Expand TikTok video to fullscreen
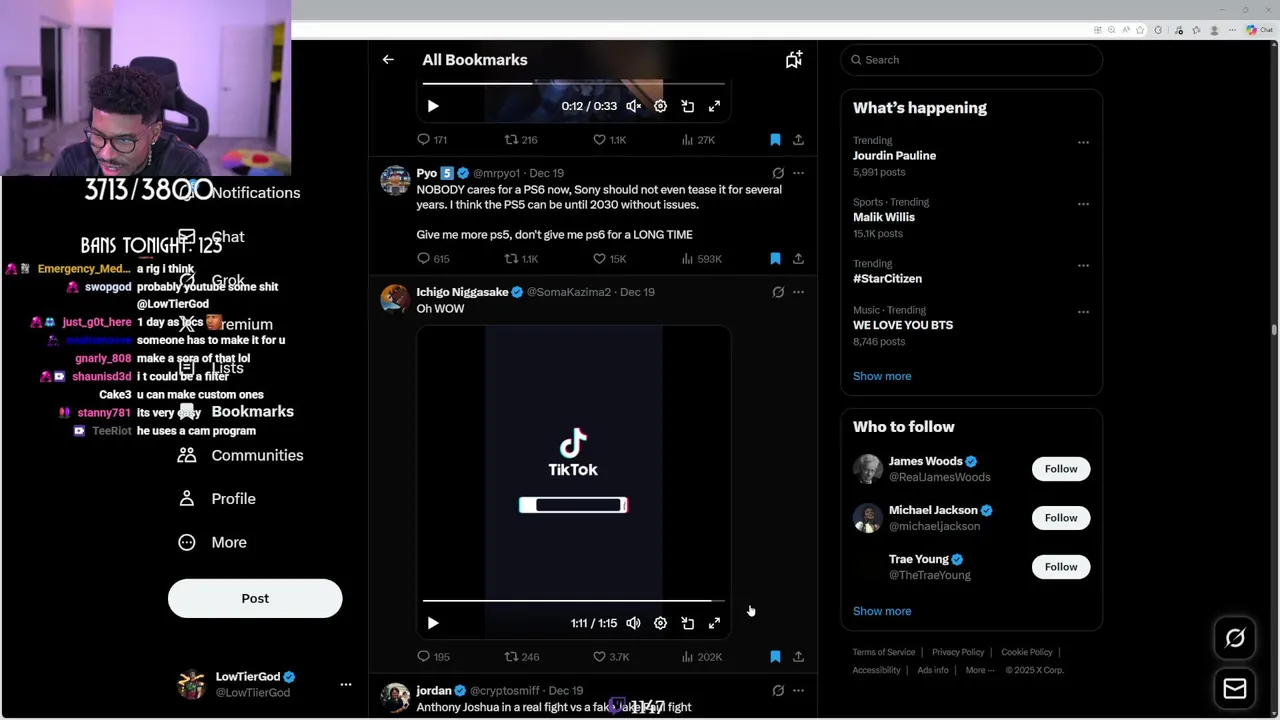 pyautogui.click(x=715, y=623)
